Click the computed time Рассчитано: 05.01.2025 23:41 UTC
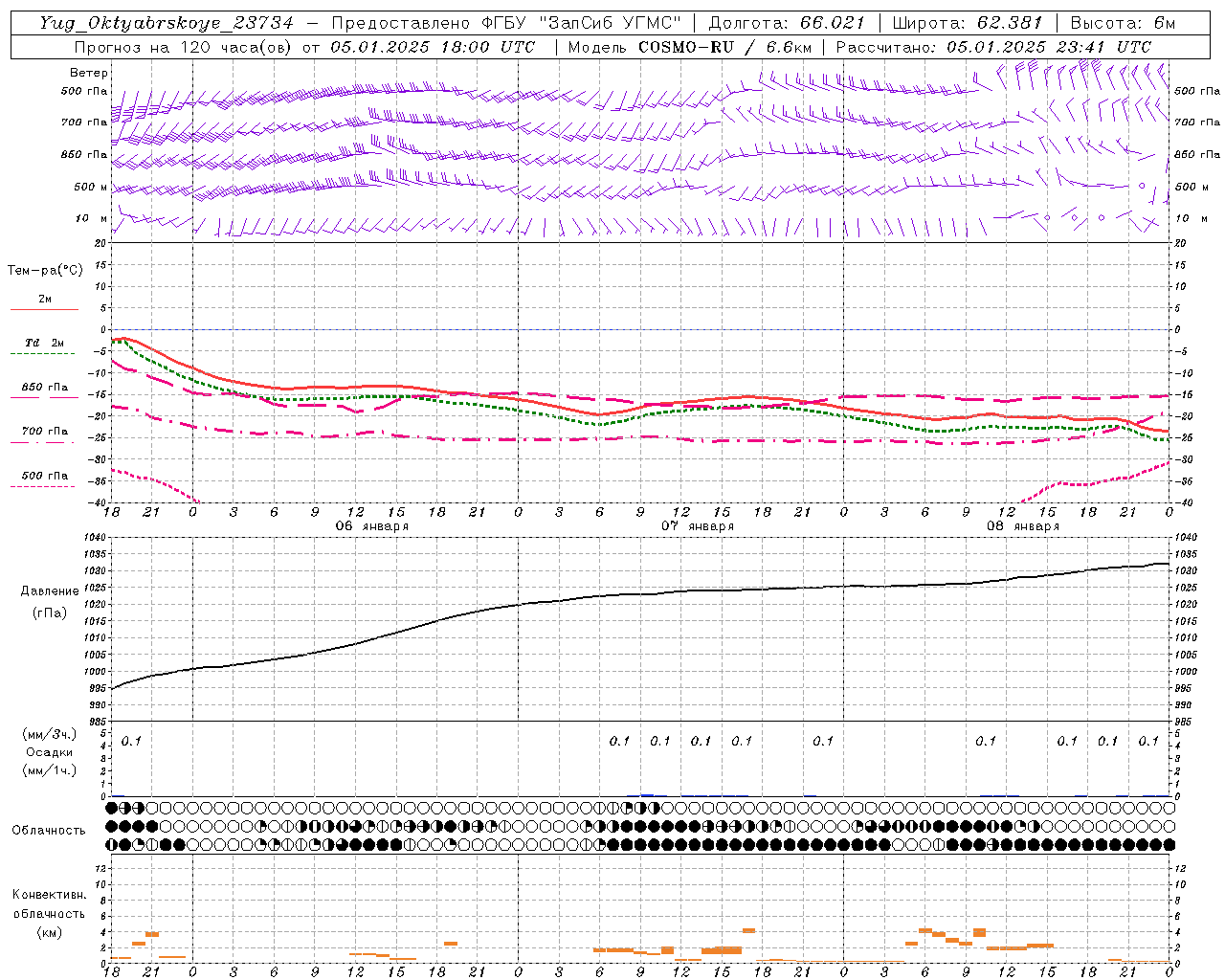 pyautogui.click(x=993, y=47)
